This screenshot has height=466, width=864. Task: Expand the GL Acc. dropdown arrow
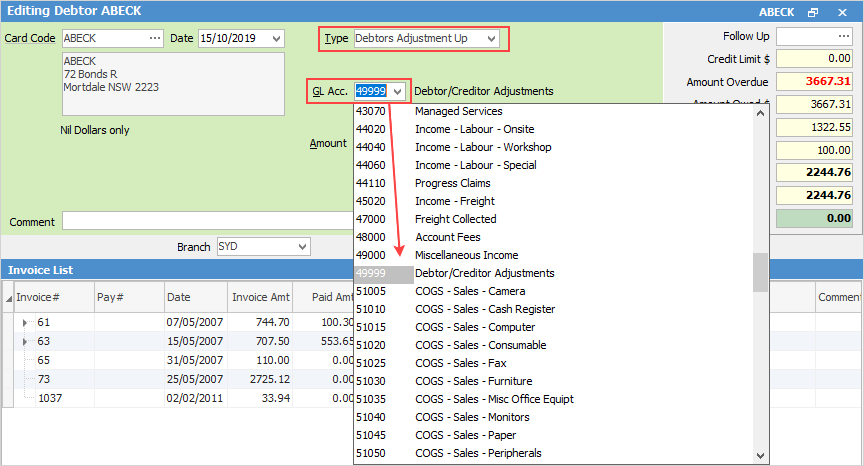tap(398, 91)
